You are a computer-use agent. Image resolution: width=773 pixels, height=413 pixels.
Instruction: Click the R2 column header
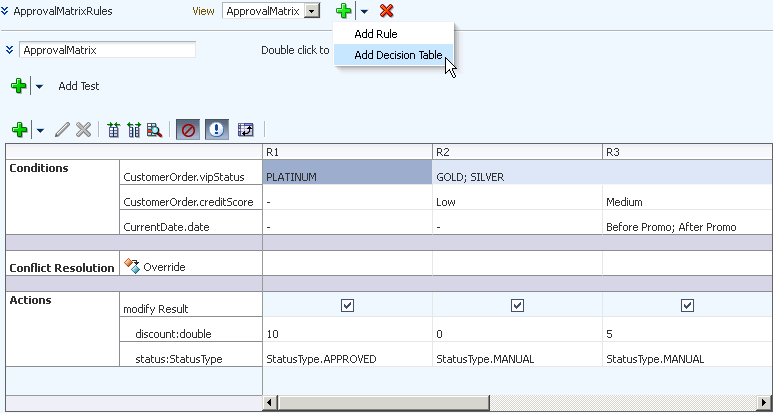click(x=518, y=152)
